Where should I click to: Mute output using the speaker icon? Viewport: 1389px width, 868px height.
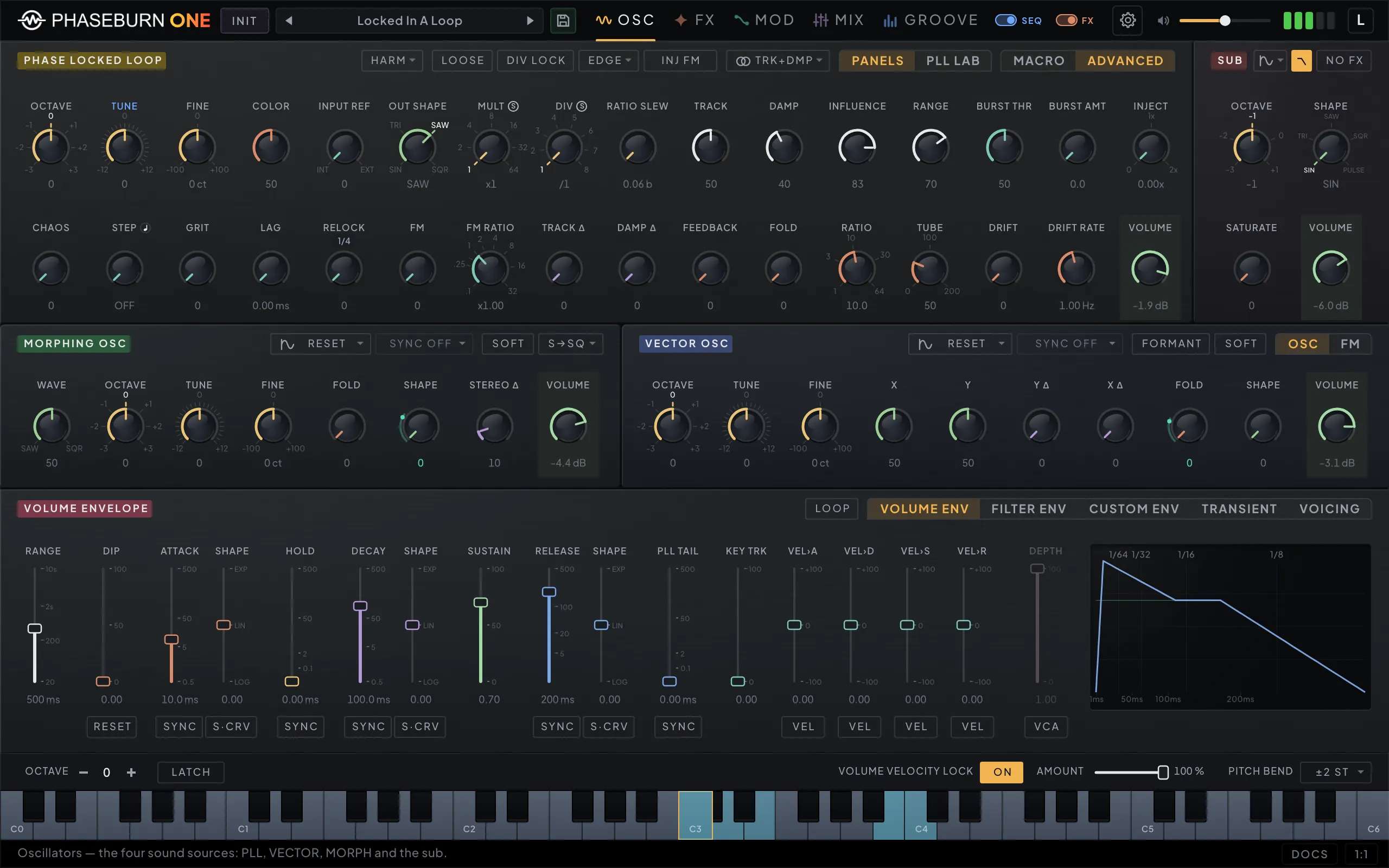[x=1163, y=21]
